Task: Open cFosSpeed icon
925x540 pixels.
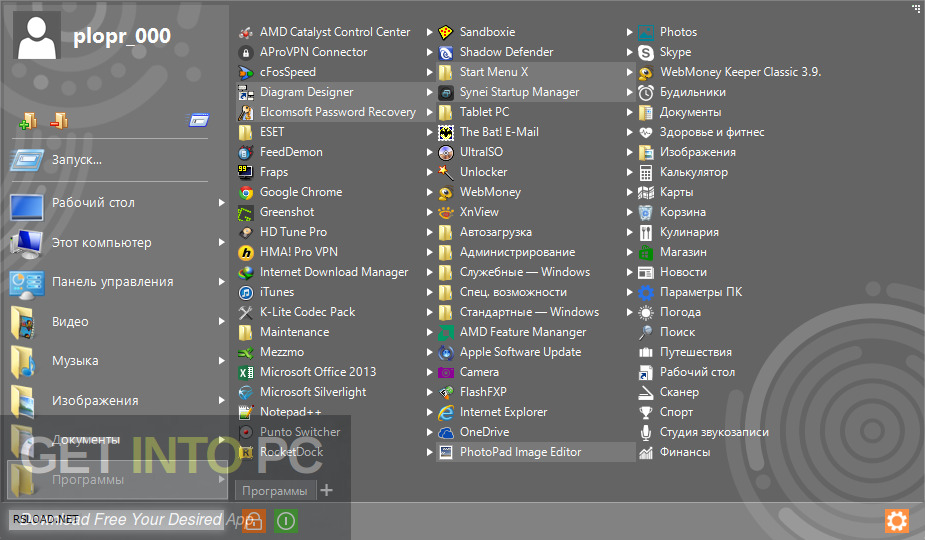Action: [245, 73]
